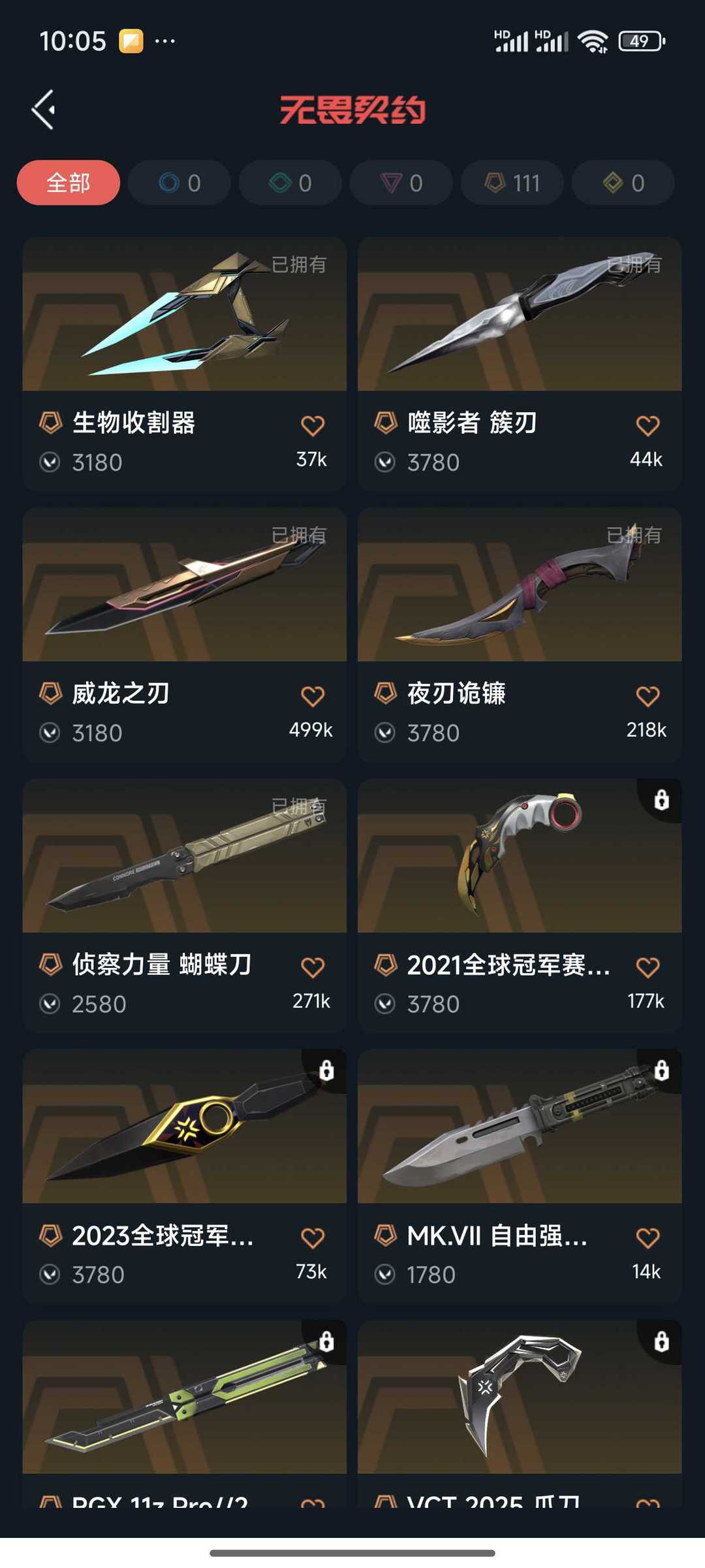Tap the lock icon on 2023全球冠军 card
The width and height of the screenshot is (705, 1568).
click(326, 1070)
